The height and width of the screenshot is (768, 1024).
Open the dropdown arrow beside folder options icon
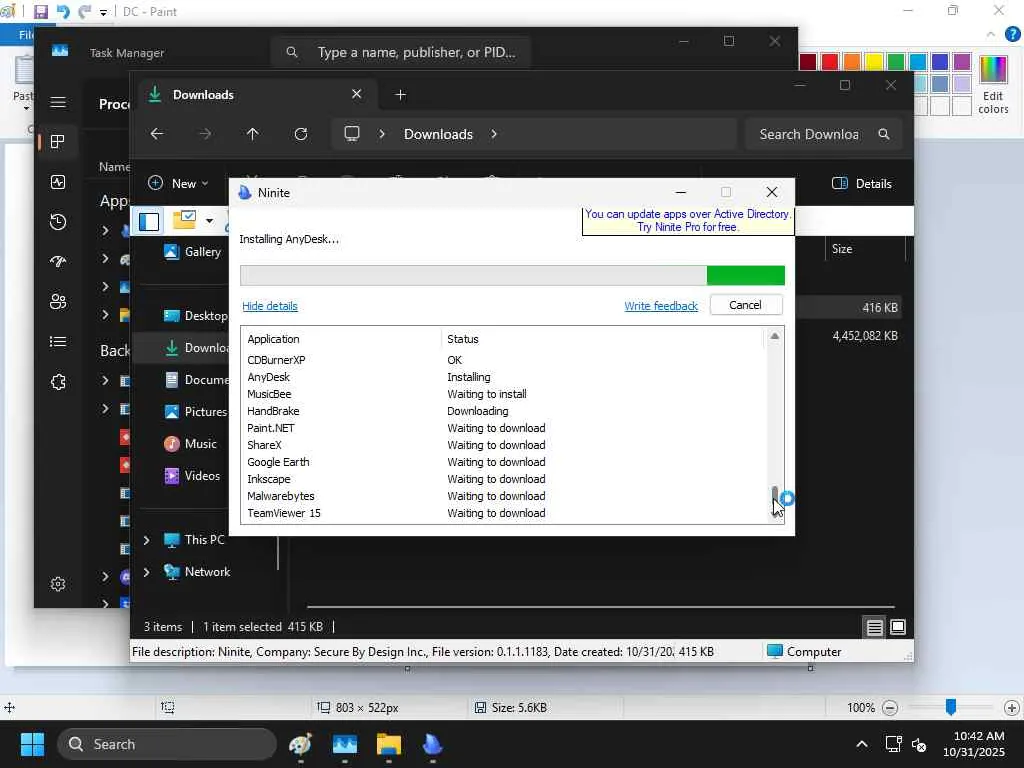pyautogui.click(x=209, y=221)
